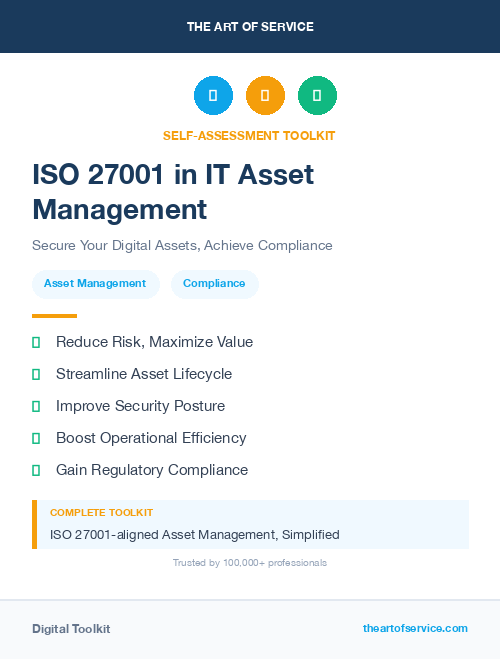Click the Digital Toolkit footer label
Viewport: 500px width, 659px height.
point(71,629)
